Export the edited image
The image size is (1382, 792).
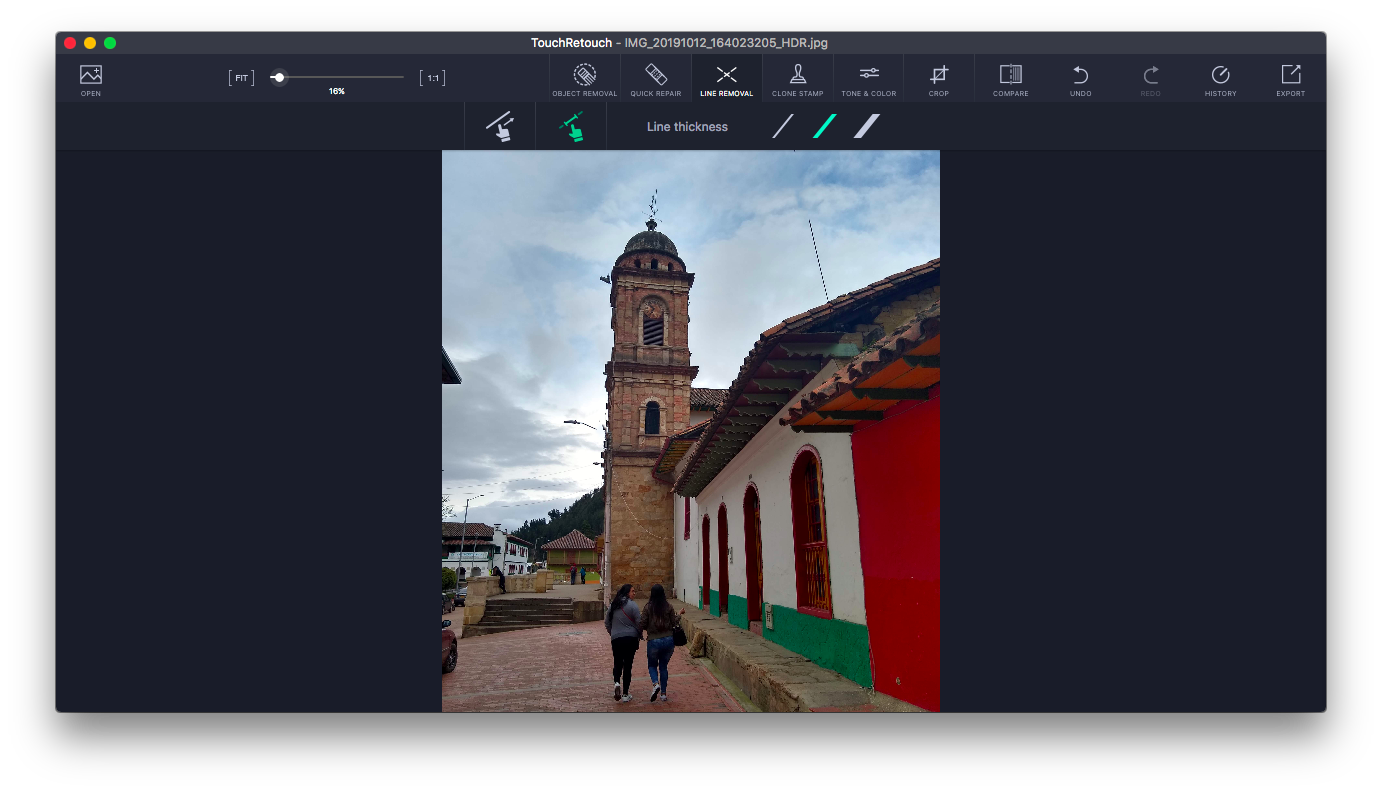[x=1291, y=79]
